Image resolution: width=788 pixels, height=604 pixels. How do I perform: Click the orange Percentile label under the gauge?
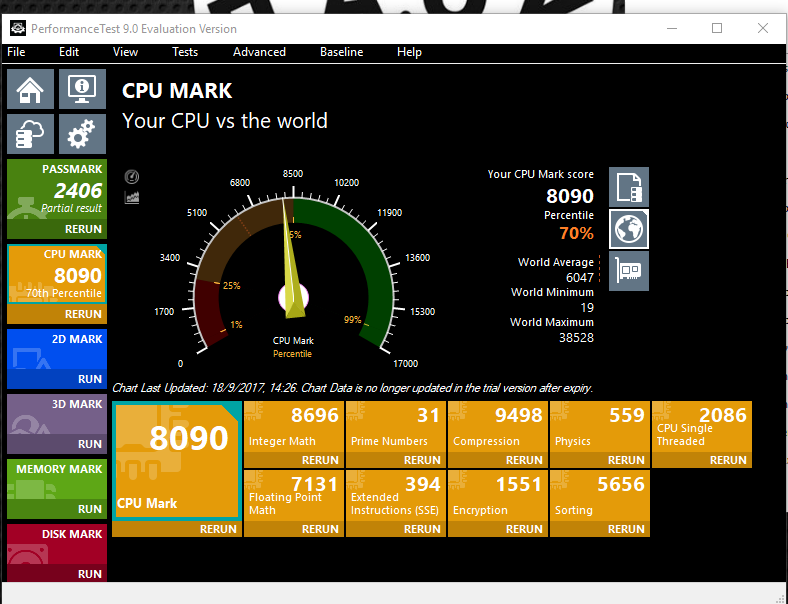click(x=292, y=354)
